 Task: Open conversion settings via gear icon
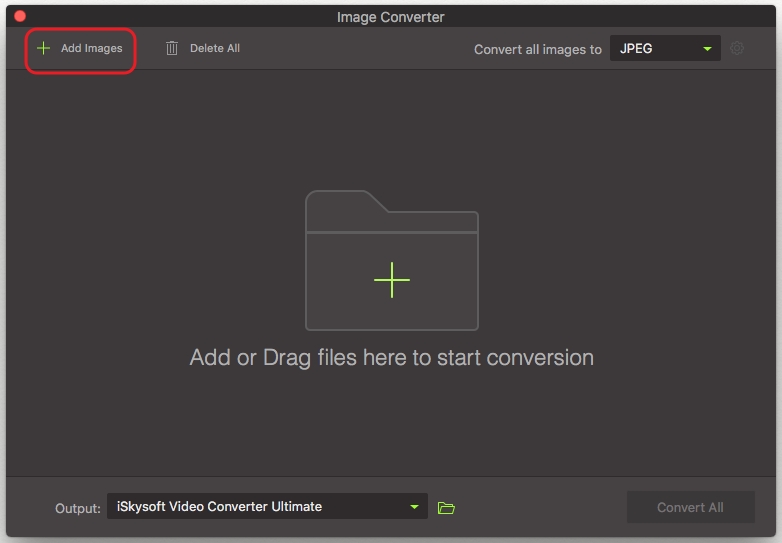(737, 48)
